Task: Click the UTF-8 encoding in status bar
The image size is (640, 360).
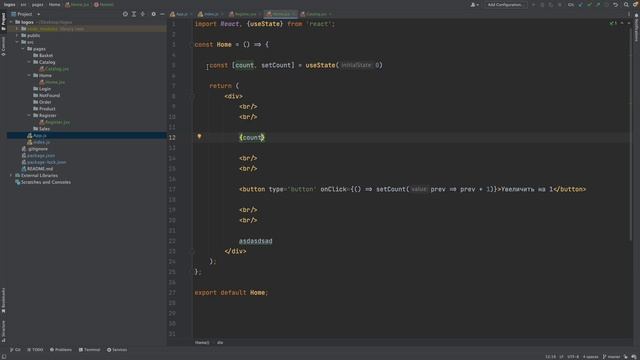Action: click(x=573, y=357)
